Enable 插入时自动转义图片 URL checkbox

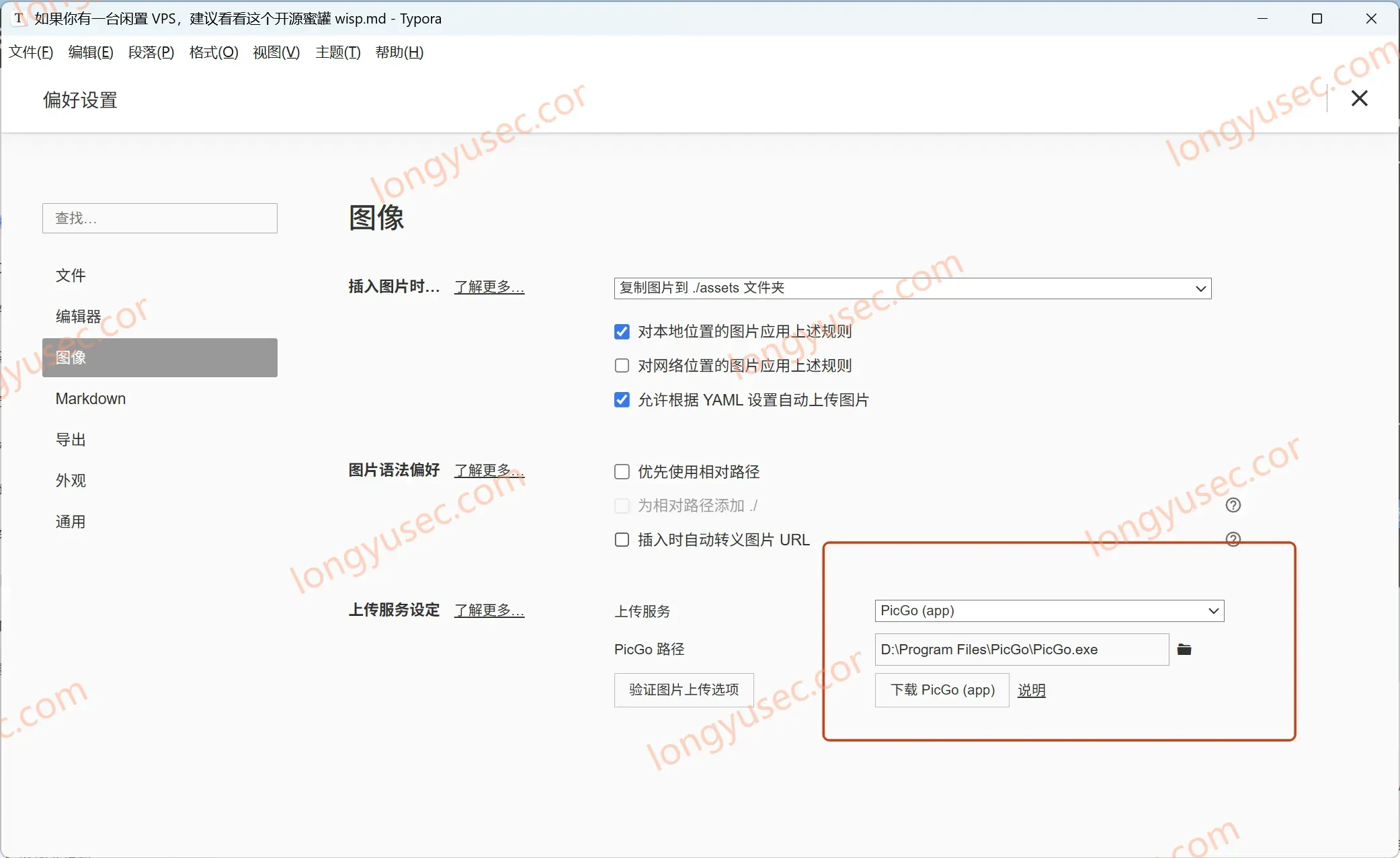tap(622, 540)
